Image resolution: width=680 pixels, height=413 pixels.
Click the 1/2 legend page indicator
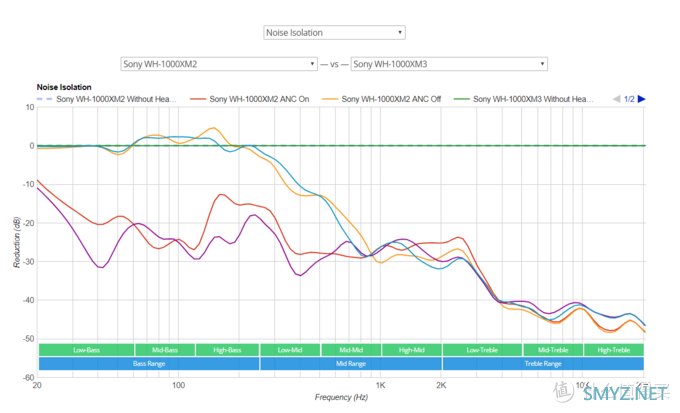(x=629, y=99)
